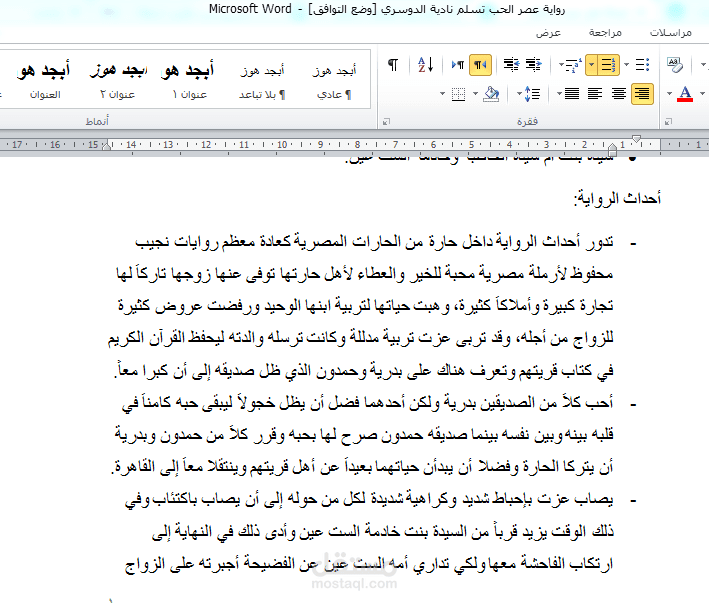Click the أنماط group label

tap(97, 121)
